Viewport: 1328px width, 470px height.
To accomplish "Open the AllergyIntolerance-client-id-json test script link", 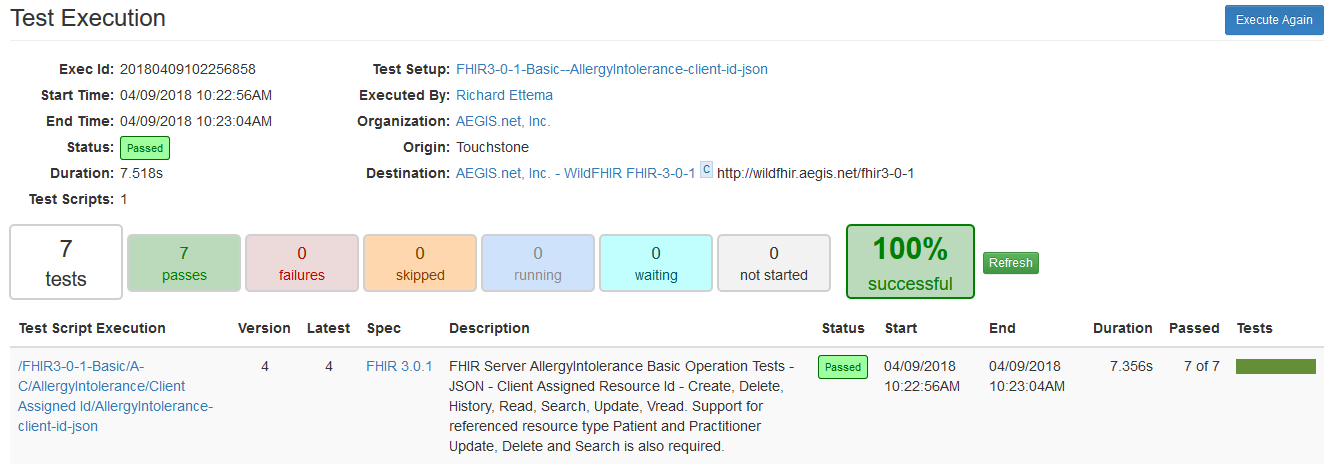I will coord(115,396).
